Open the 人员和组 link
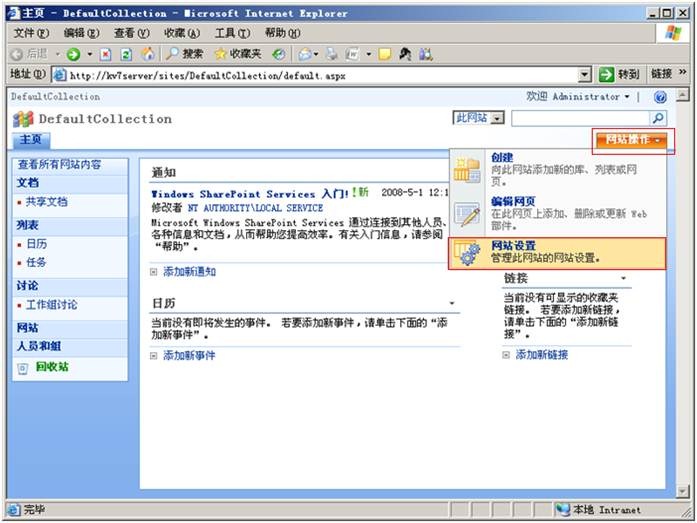This screenshot has width=697, height=523. (39, 346)
